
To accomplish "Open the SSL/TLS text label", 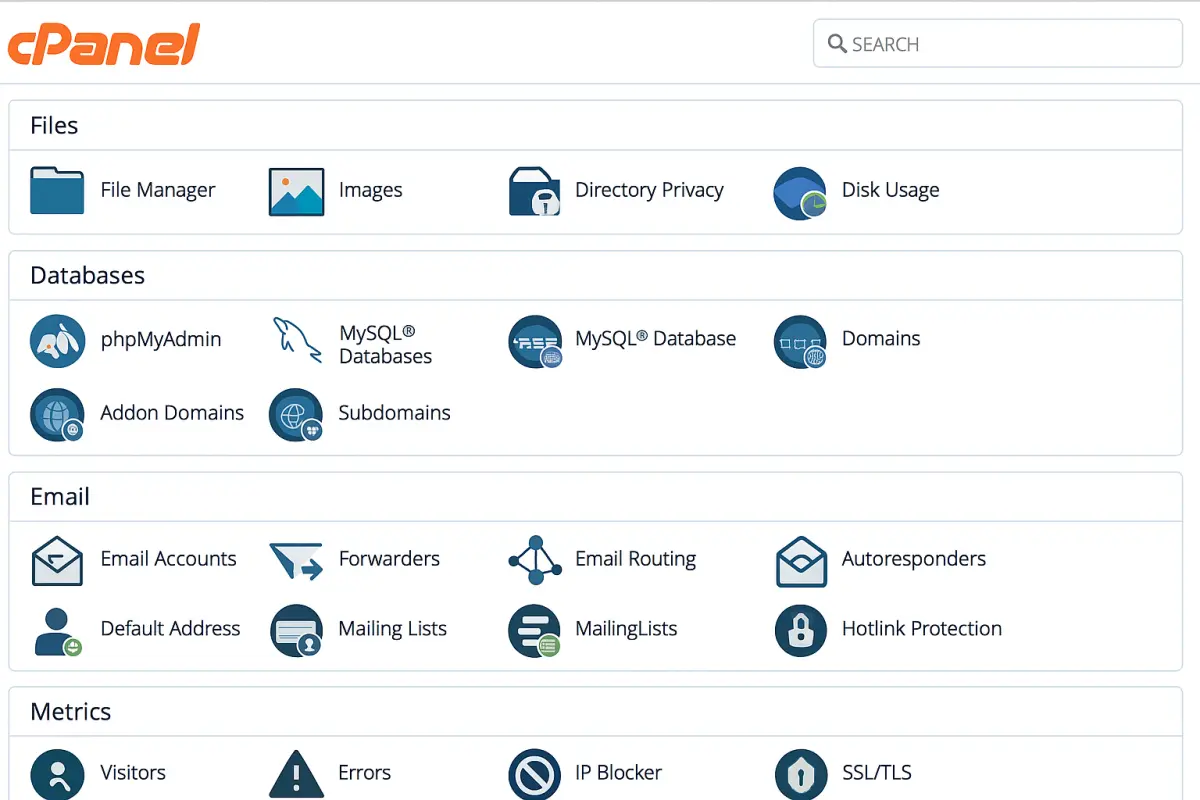I will coord(877,773).
